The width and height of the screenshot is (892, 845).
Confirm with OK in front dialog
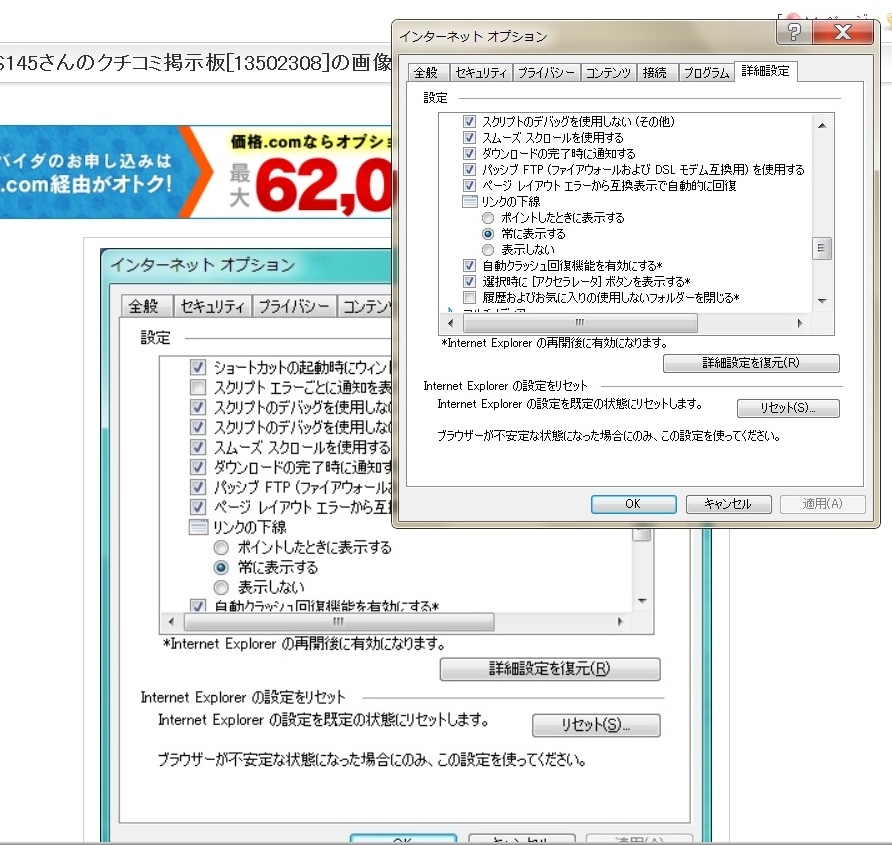pyautogui.click(x=633, y=504)
